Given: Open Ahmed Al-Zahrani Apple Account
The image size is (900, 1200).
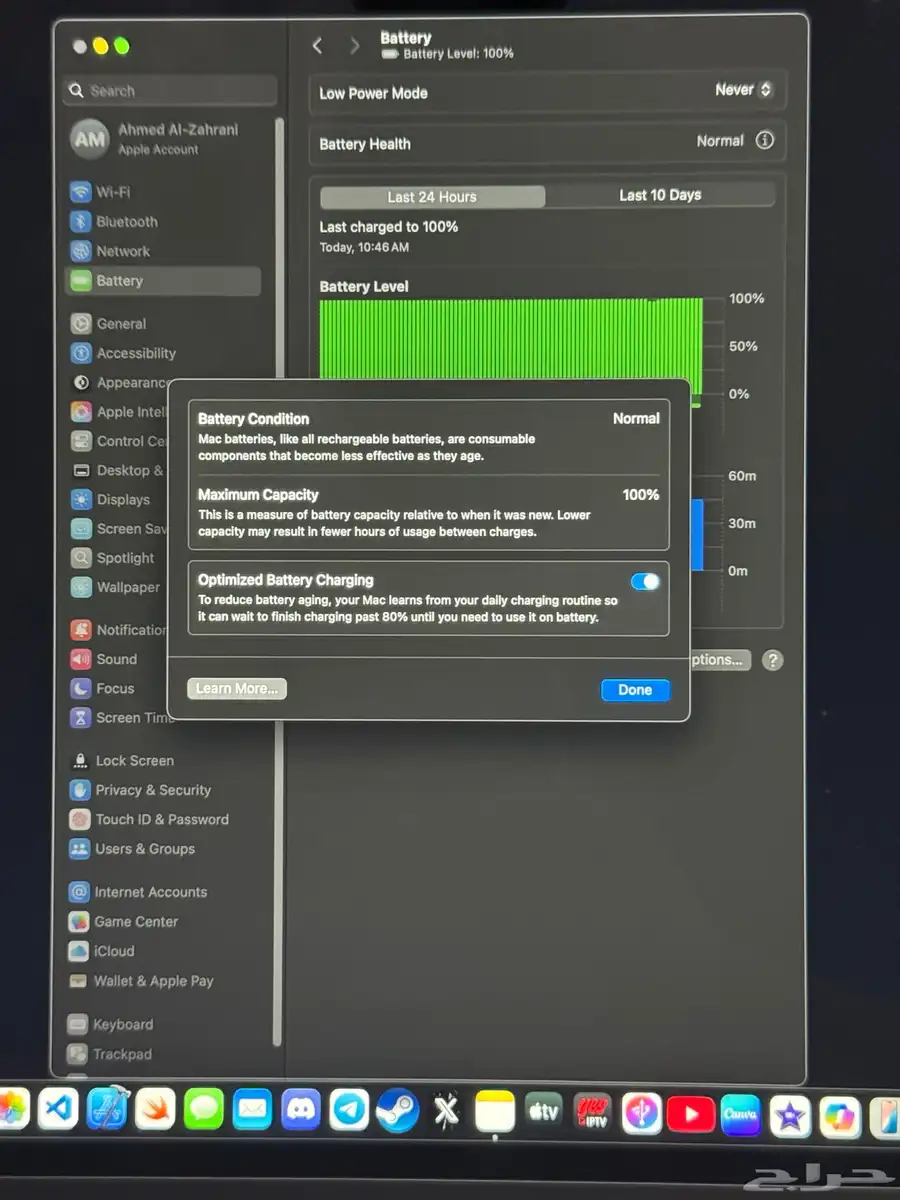Looking at the screenshot, I should (x=155, y=139).
